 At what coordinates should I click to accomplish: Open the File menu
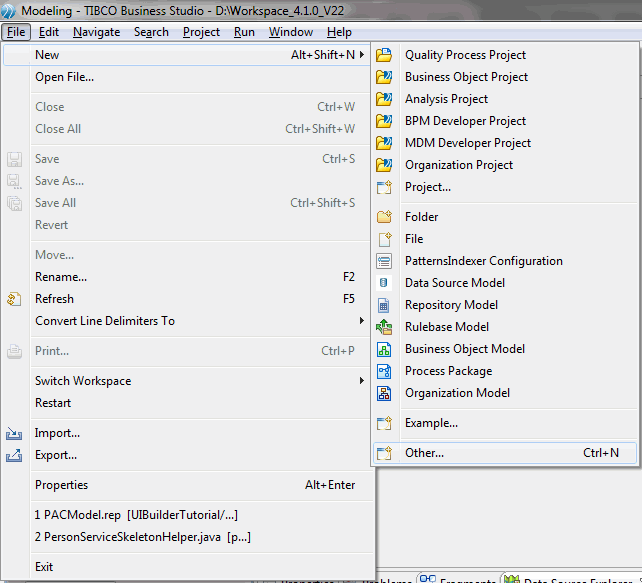(x=16, y=32)
